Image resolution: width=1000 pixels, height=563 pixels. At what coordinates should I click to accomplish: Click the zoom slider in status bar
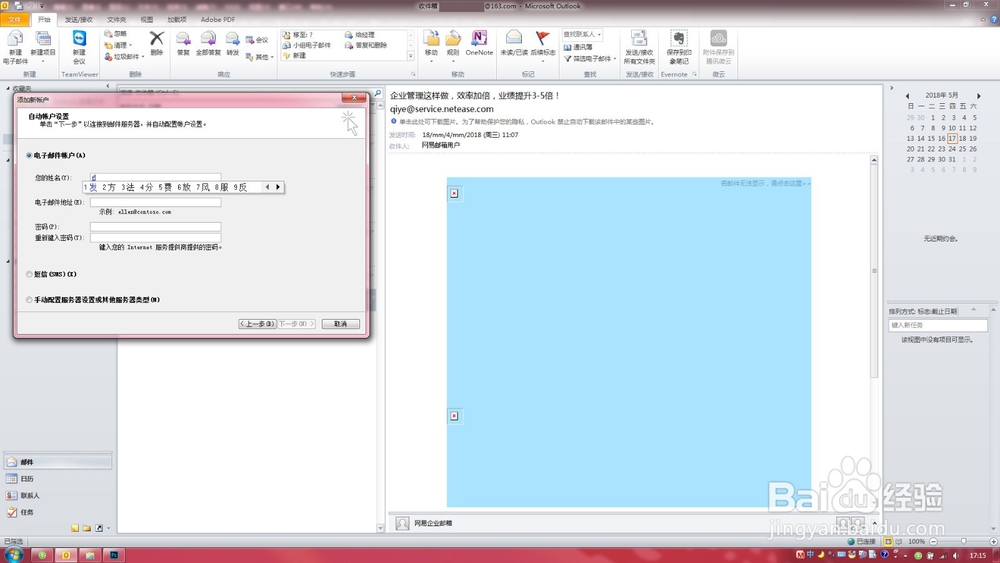point(963,541)
